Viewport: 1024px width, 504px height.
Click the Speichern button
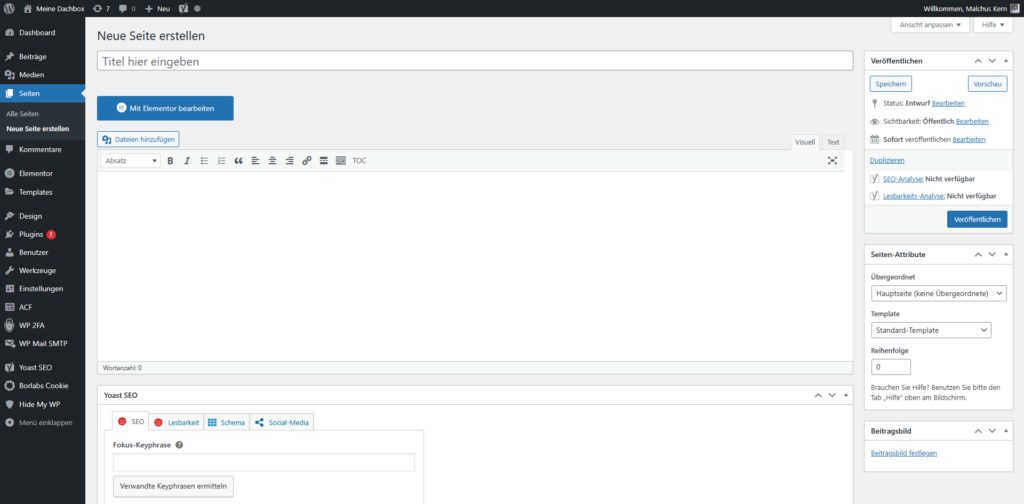(891, 84)
